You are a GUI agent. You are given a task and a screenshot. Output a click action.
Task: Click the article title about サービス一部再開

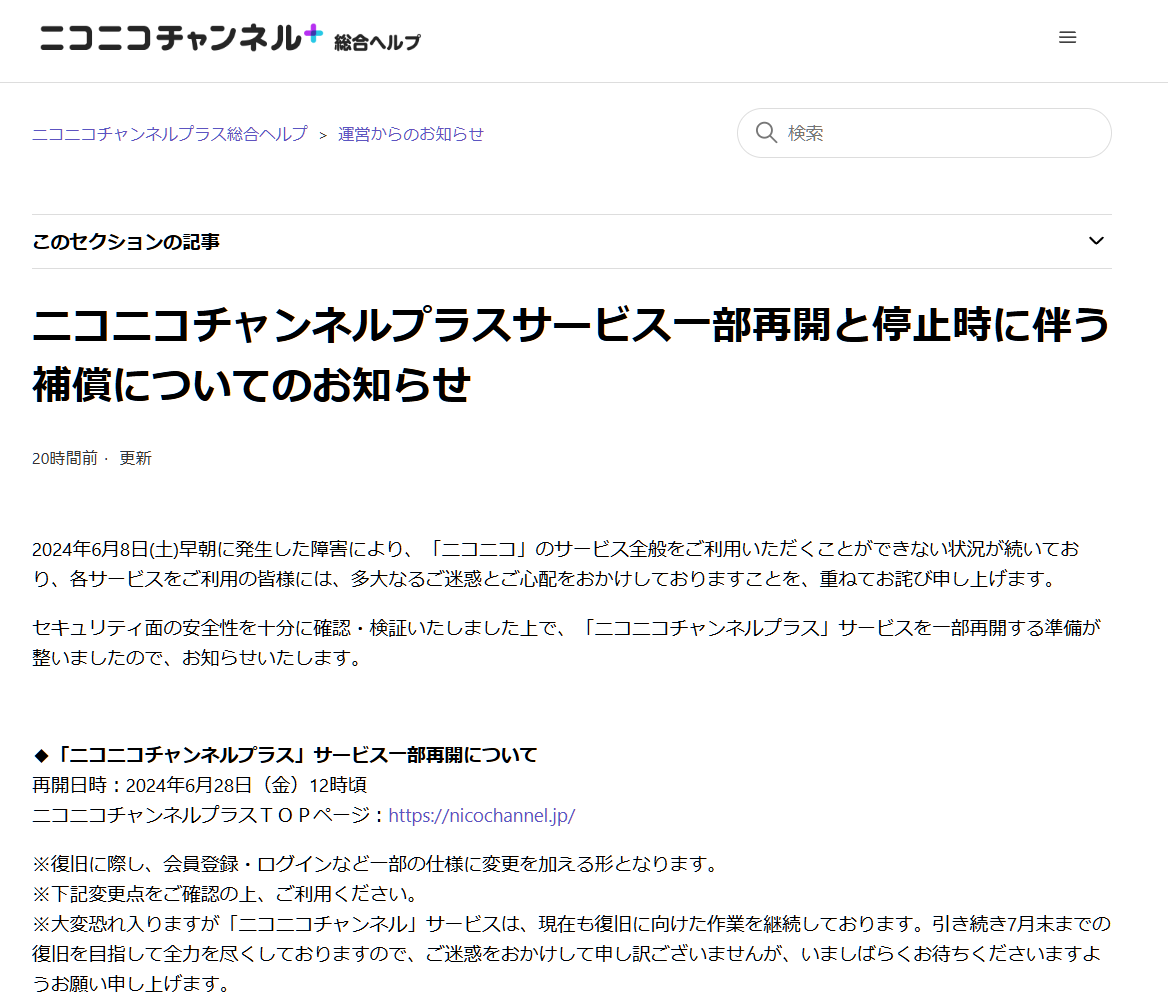[571, 355]
